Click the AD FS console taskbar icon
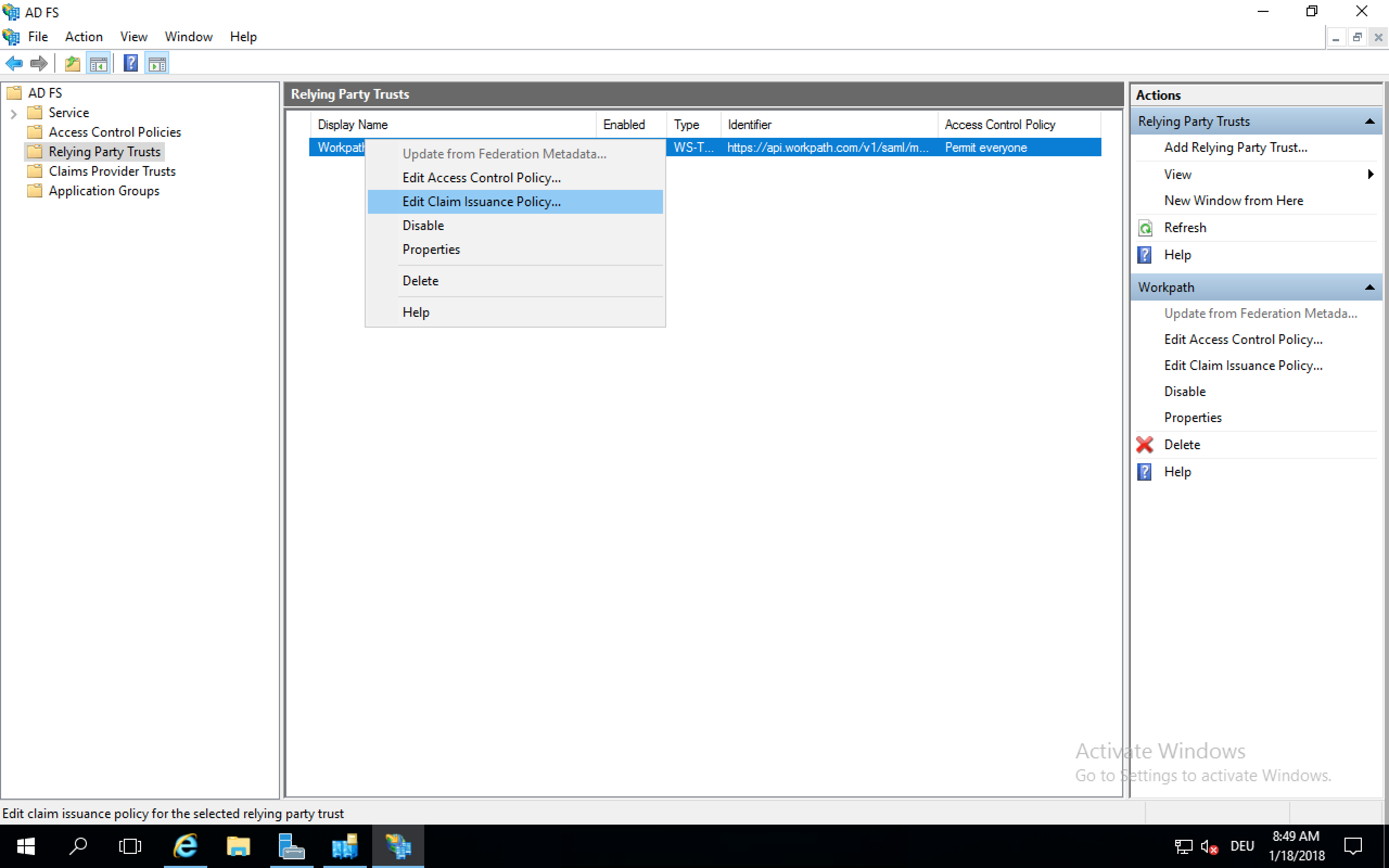The height and width of the screenshot is (868, 1389). (x=398, y=846)
